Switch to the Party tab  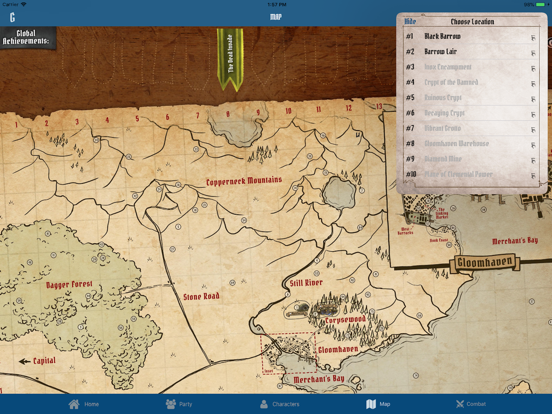179,404
